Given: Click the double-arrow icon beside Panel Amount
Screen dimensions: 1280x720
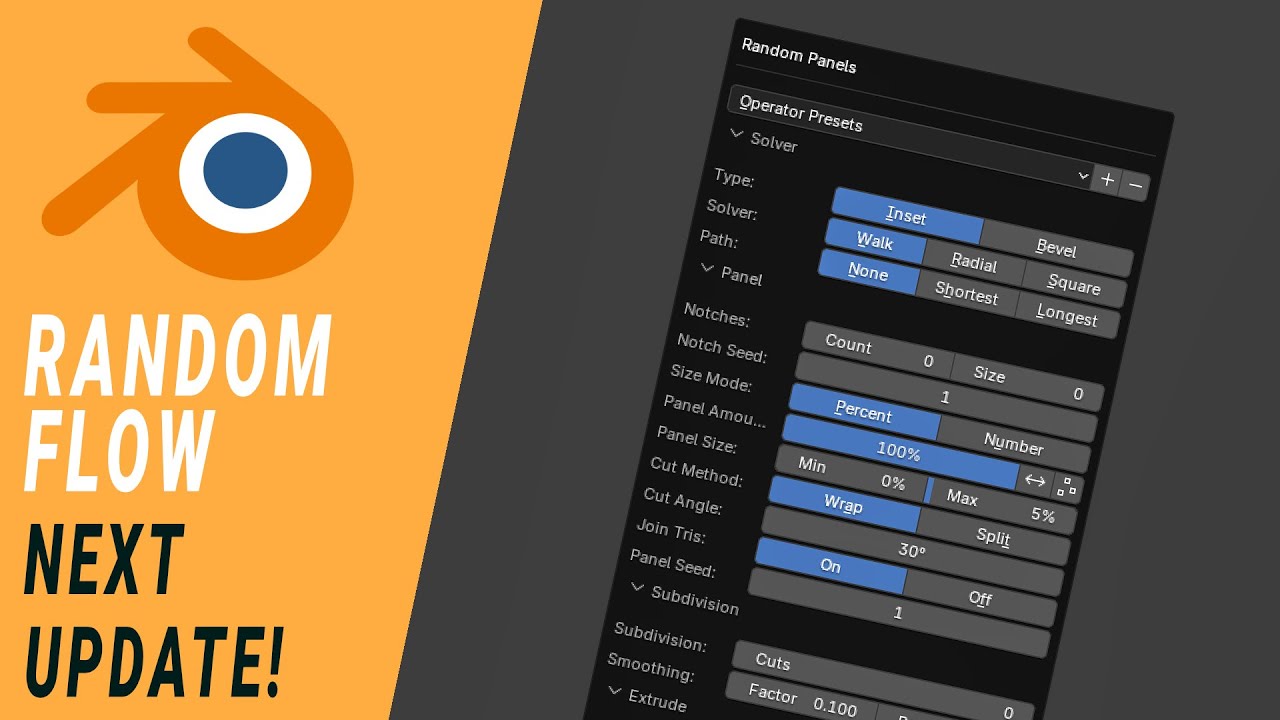Looking at the screenshot, I should [x=1035, y=481].
